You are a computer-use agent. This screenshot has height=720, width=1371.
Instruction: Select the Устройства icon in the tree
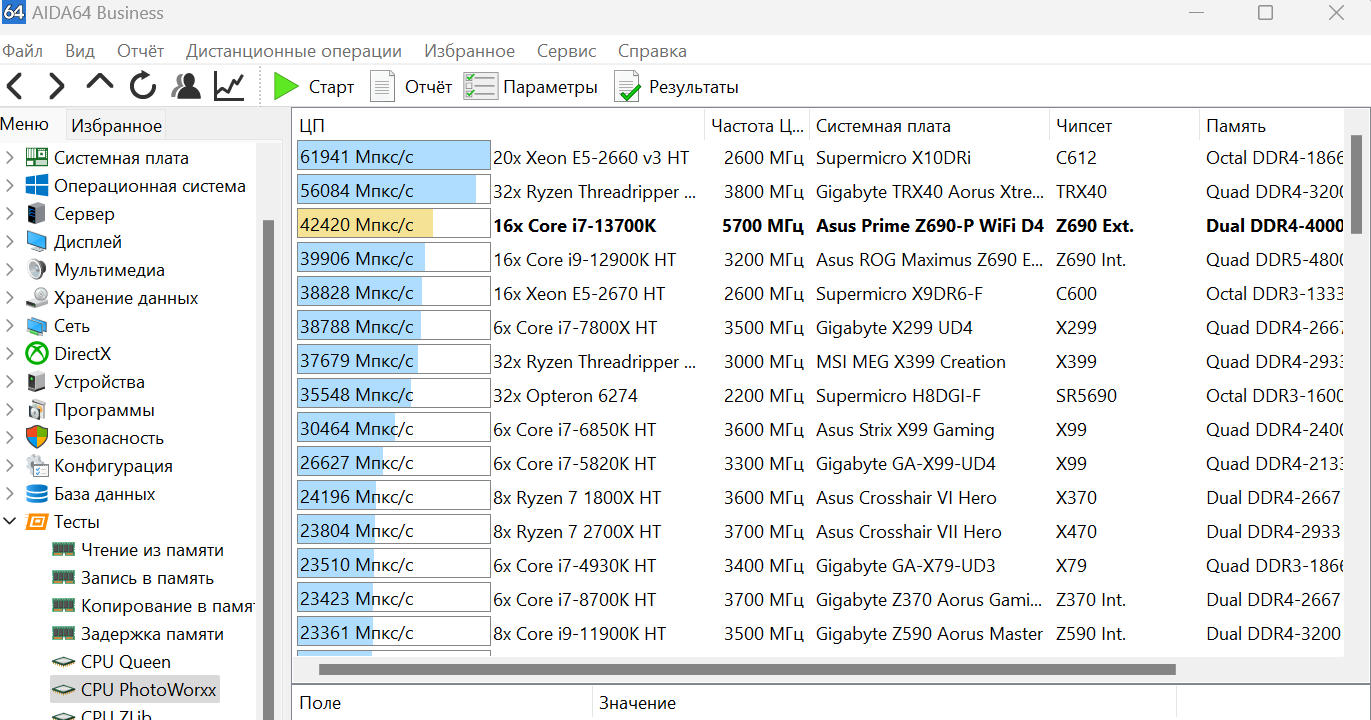37,381
